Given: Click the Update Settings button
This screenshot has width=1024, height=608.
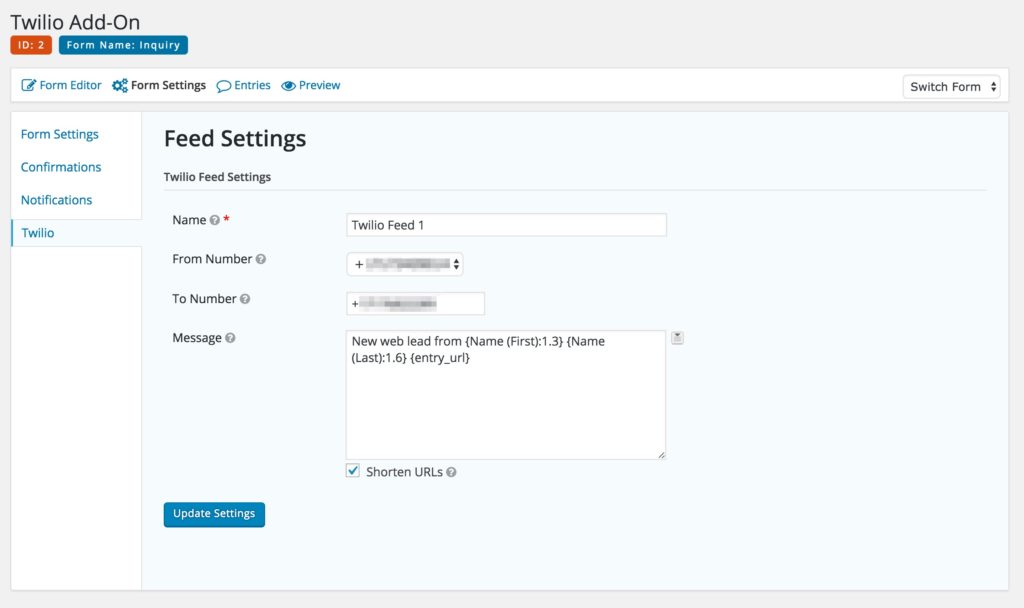Looking at the screenshot, I should (214, 514).
